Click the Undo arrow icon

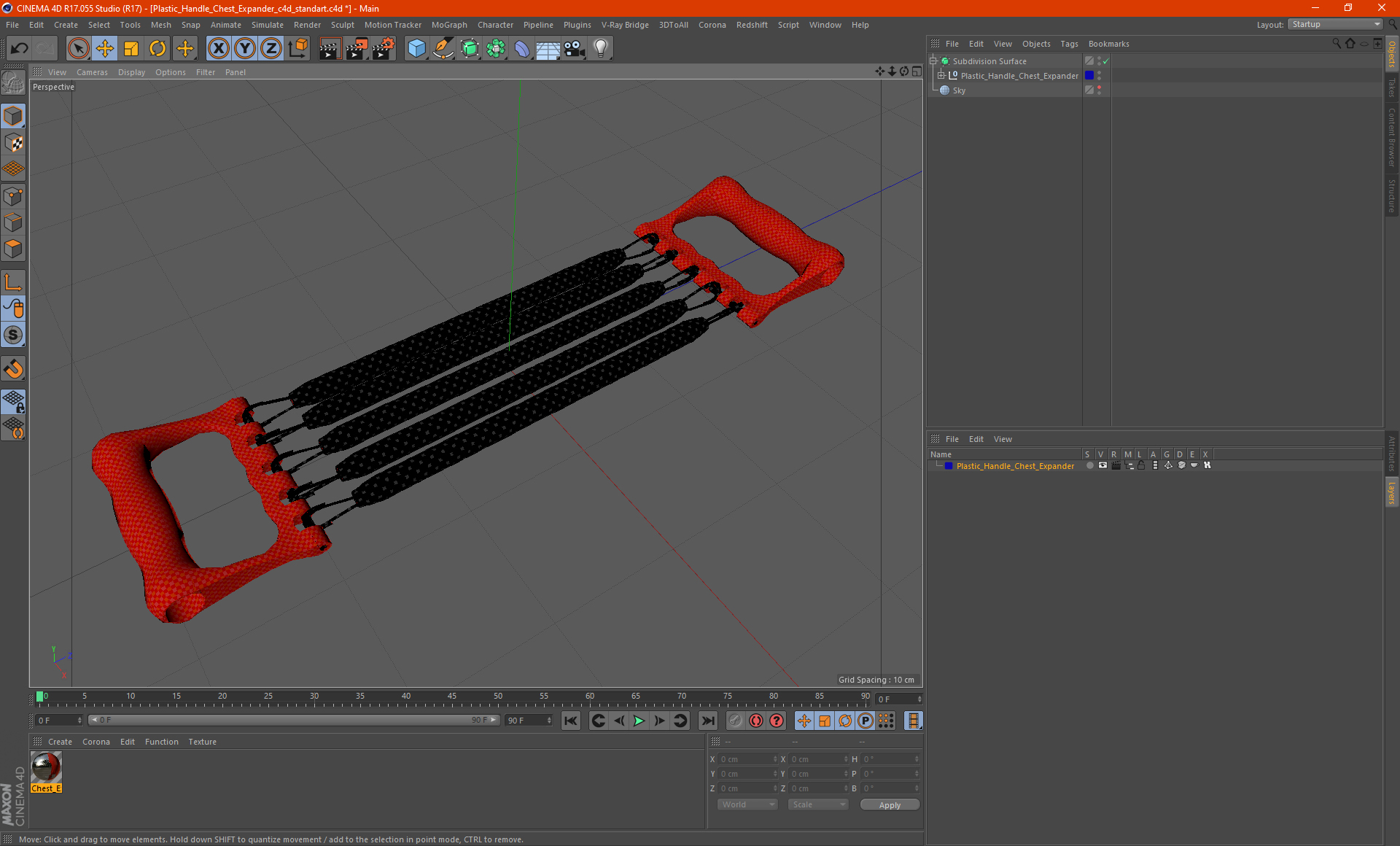[x=19, y=49]
